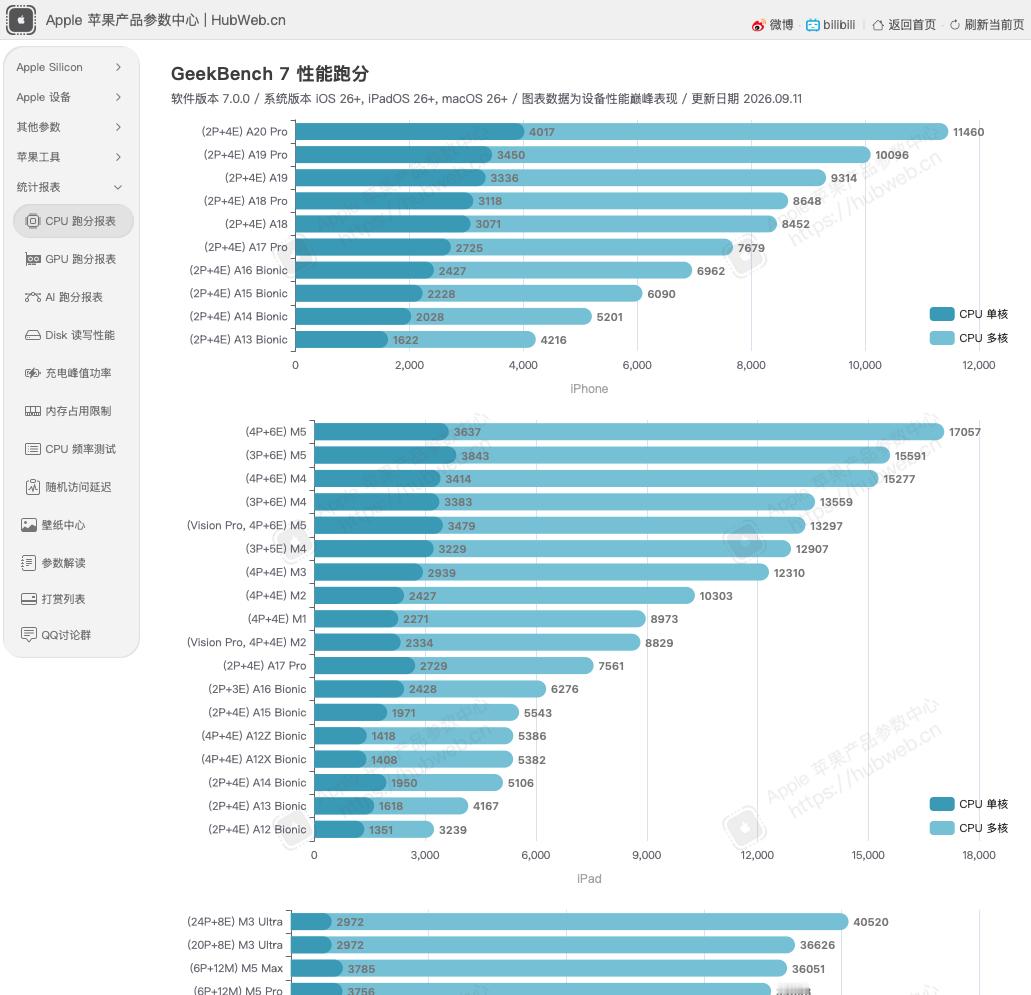This screenshot has width=1031, height=995.
Task: Click the A19 Pro single-core value 3450
Action: pyautogui.click(x=511, y=155)
